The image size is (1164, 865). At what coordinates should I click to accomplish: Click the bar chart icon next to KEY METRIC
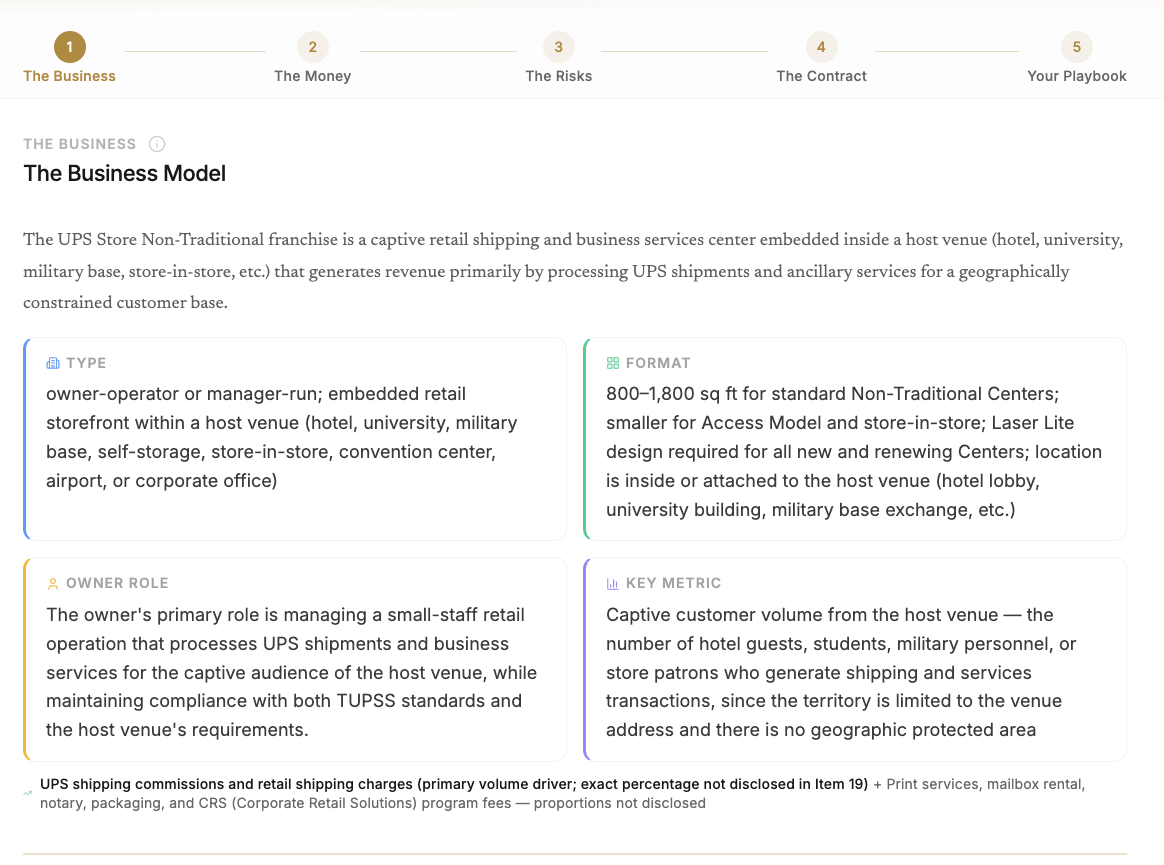(x=612, y=584)
